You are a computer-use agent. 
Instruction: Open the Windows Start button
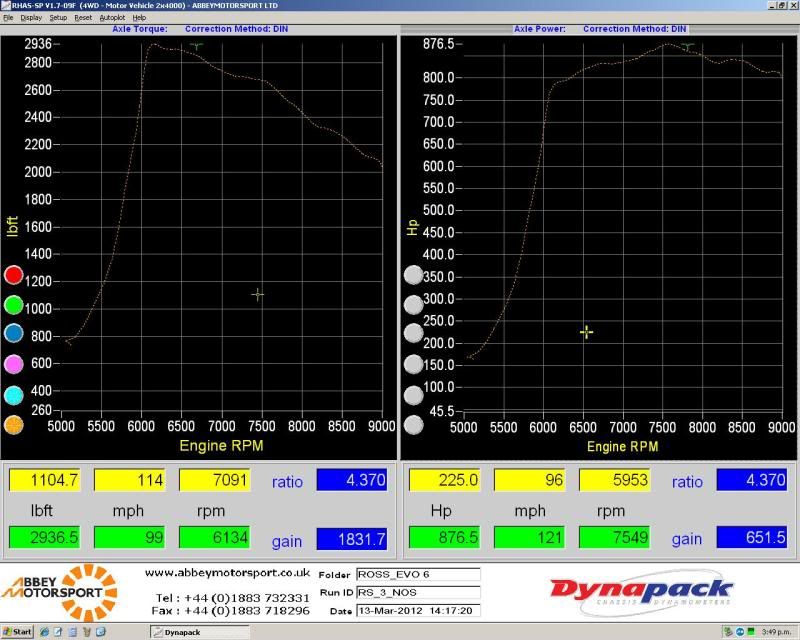pos(17,632)
